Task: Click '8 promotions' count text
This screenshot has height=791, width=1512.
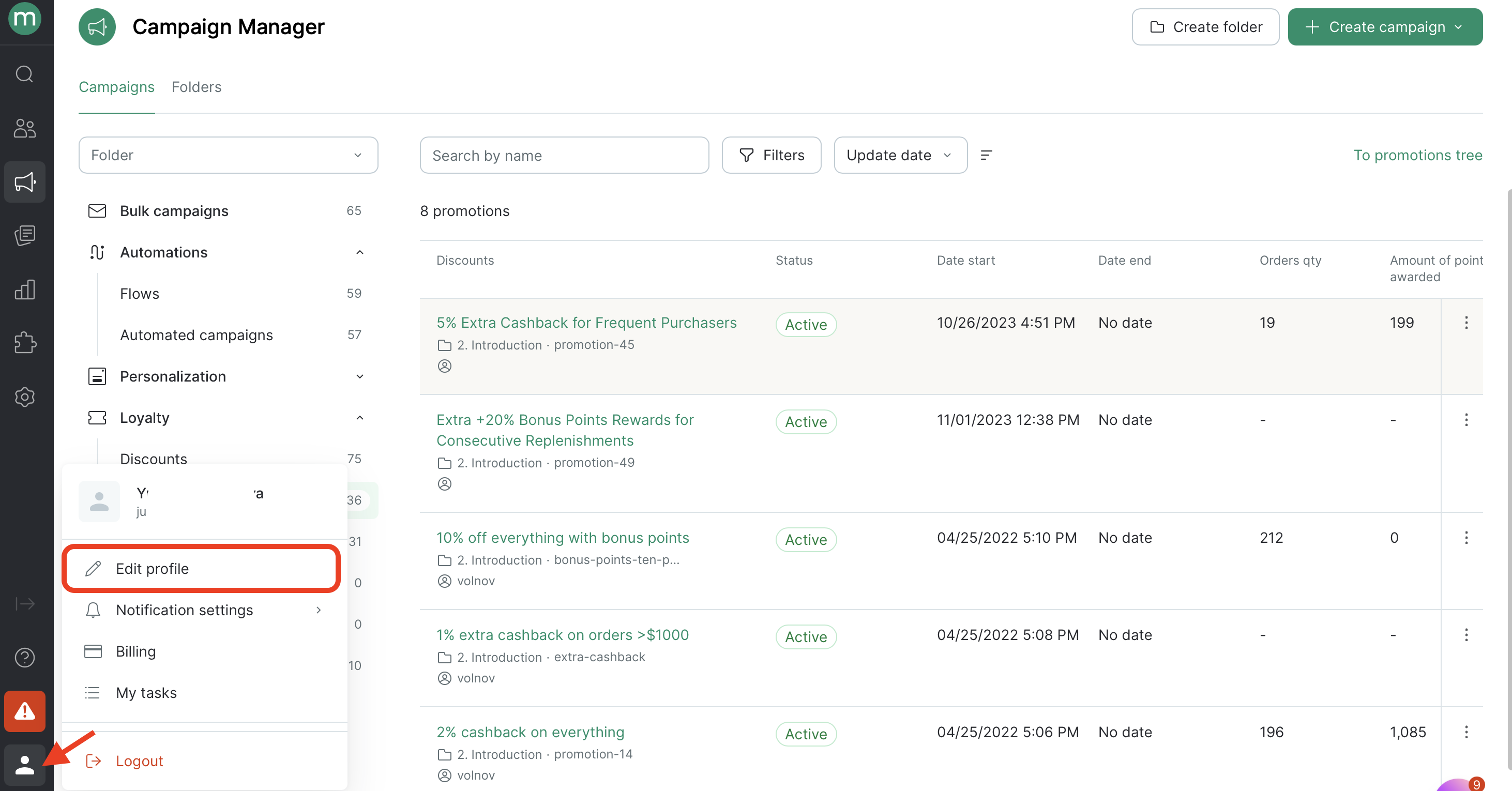Action: pyautogui.click(x=464, y=210)
